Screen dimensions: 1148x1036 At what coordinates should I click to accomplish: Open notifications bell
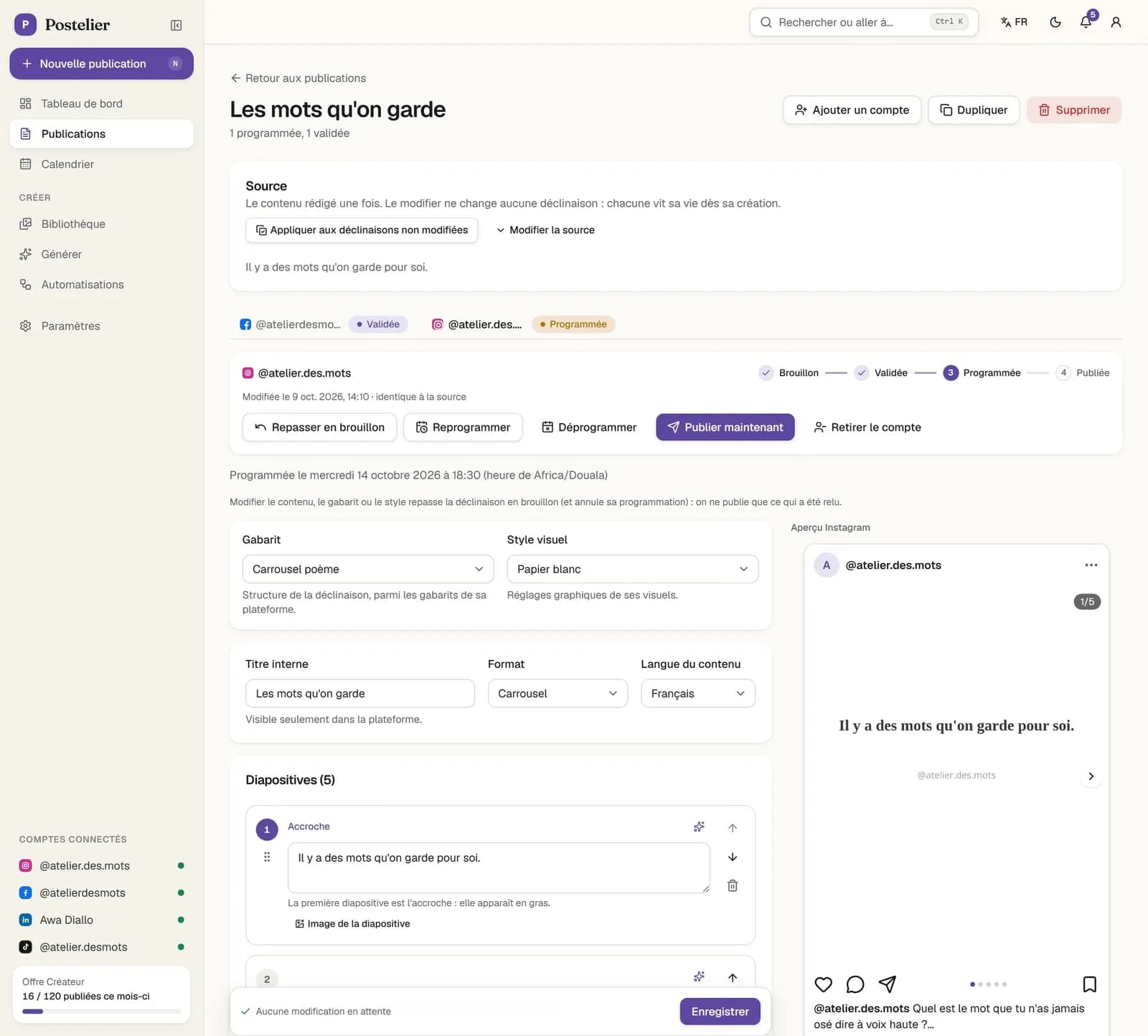(1086, 22)
